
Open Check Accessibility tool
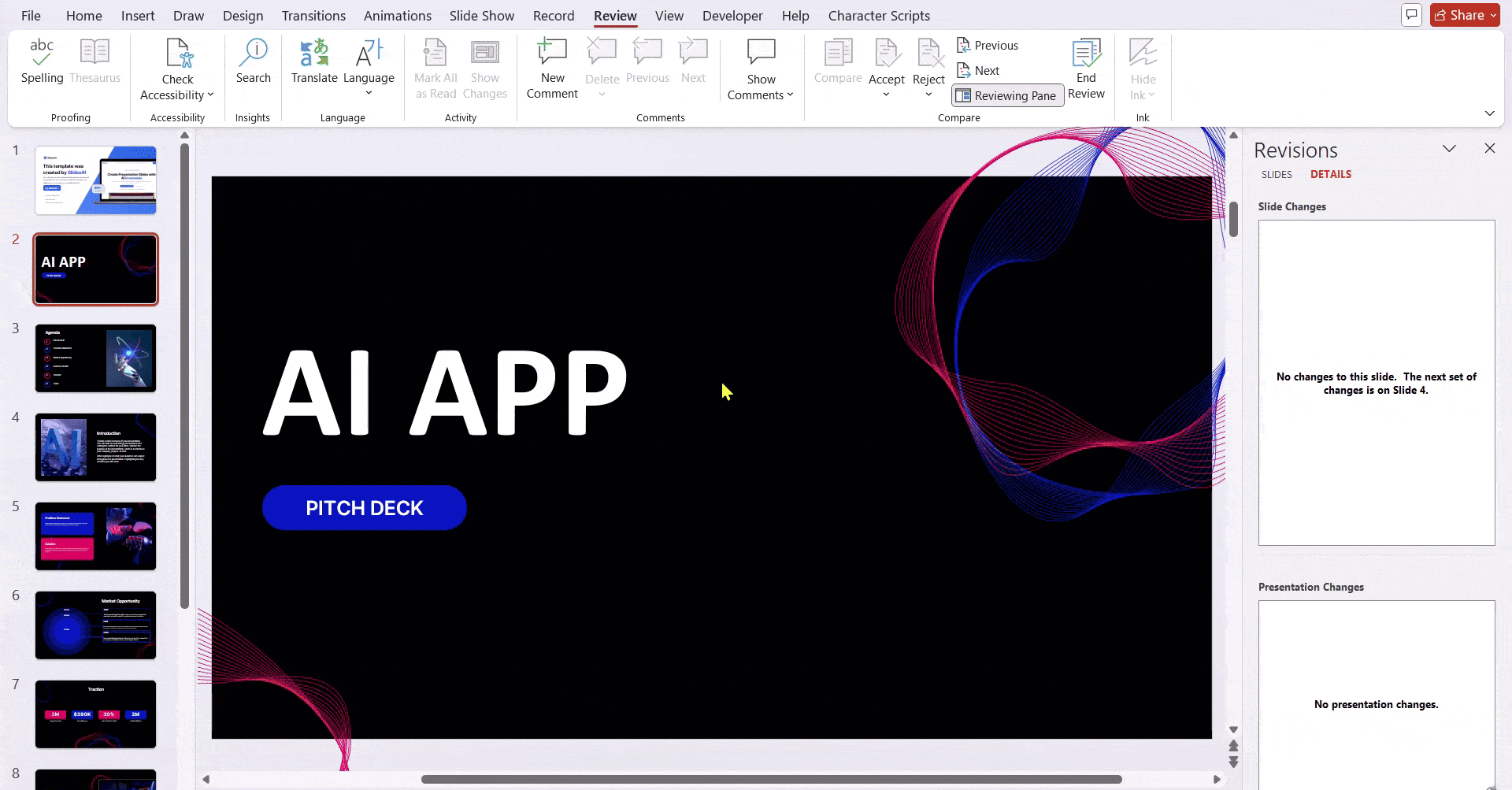click(x=177, y=71)
